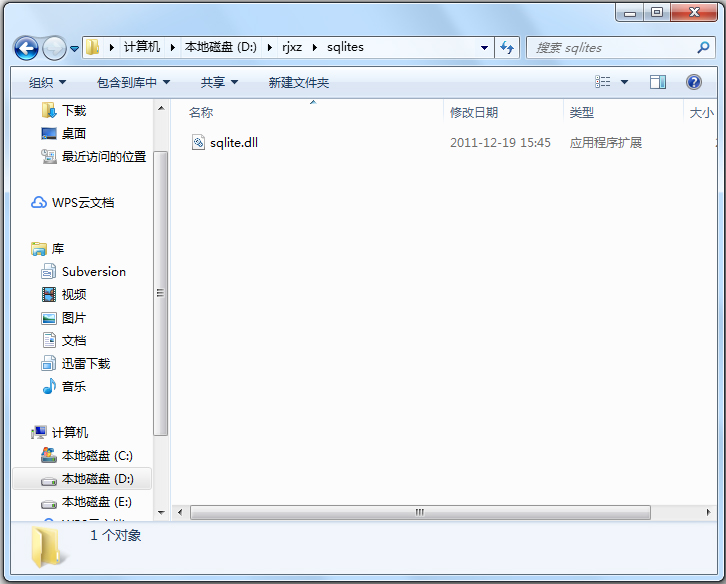Click the horizontal scrollbar in file list
The image size is (726, 584).
(420, 512)
